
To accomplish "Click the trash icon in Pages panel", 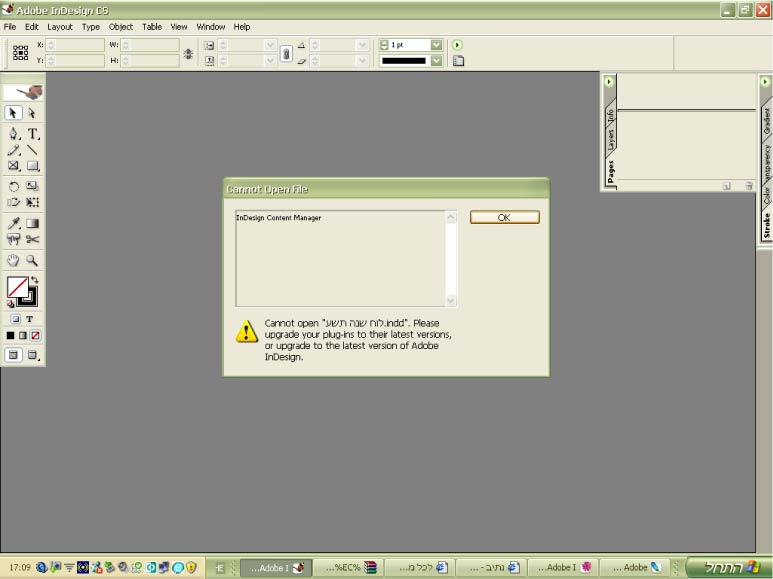I will [749, 186].
